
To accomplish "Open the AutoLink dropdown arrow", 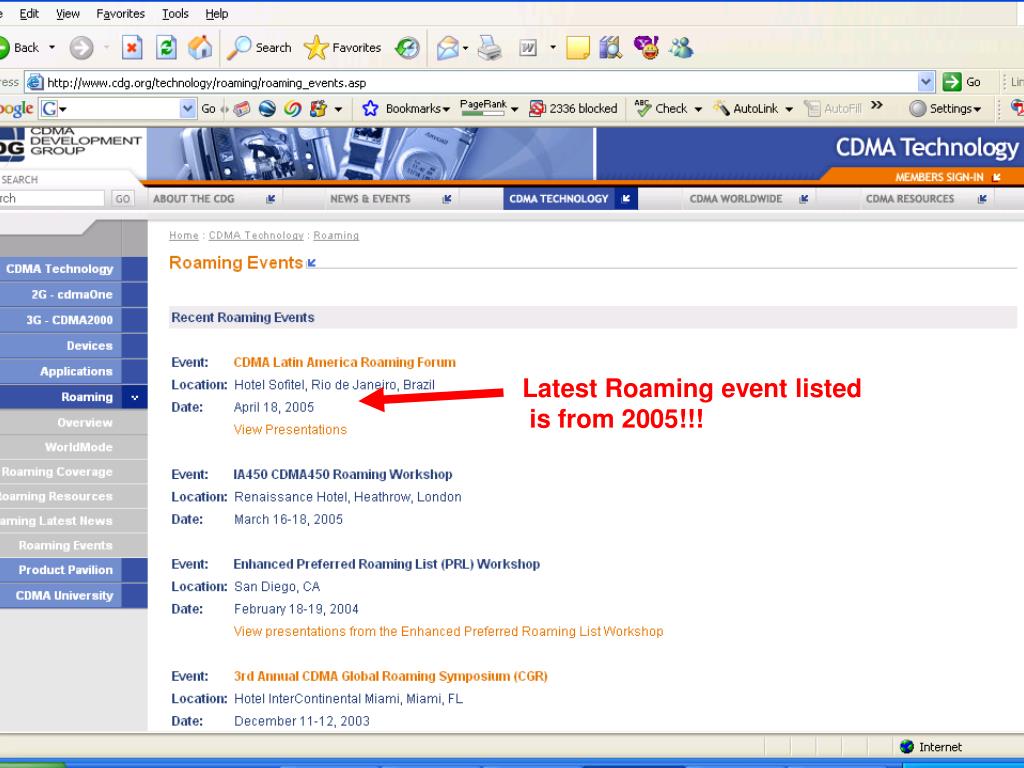I will pyautogui.click(x=789, y=109).
